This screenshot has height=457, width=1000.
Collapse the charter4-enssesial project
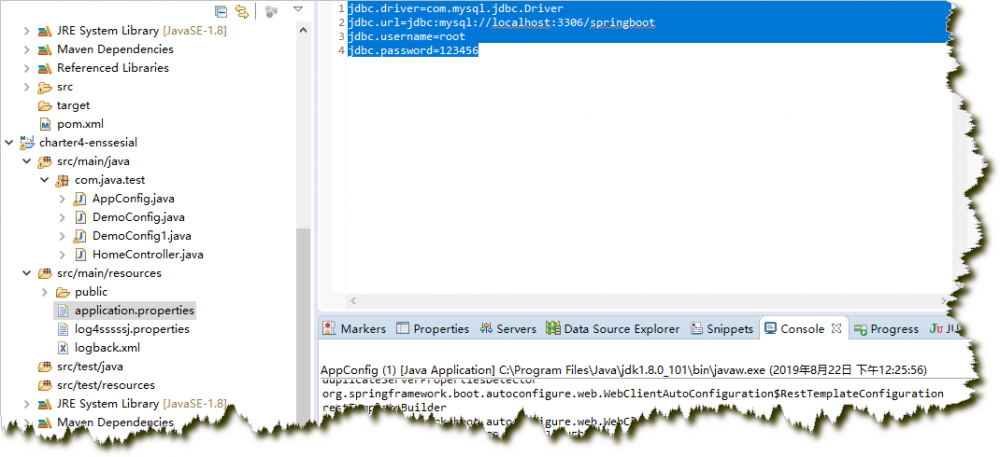(9, 142)
